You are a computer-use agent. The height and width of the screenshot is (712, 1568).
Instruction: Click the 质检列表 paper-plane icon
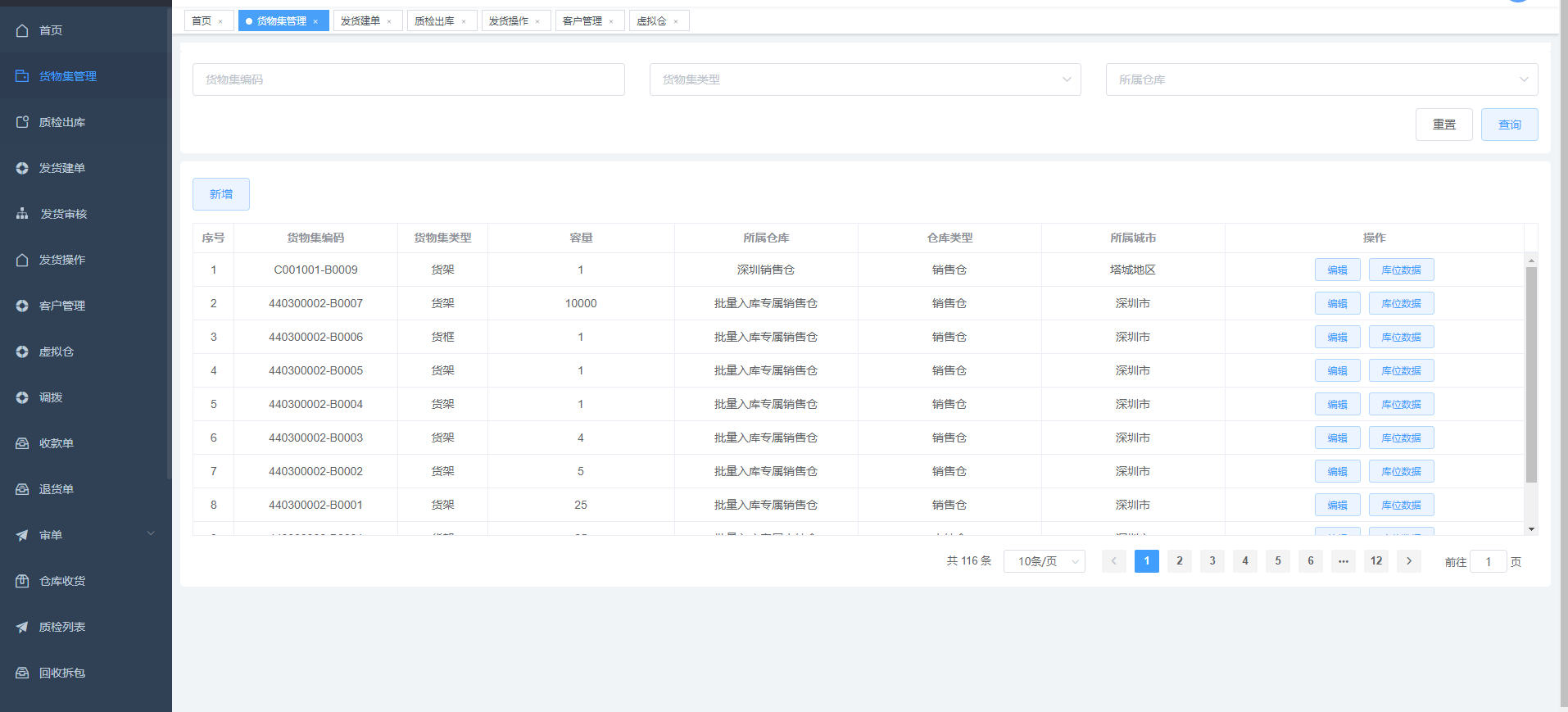[22, 627]
